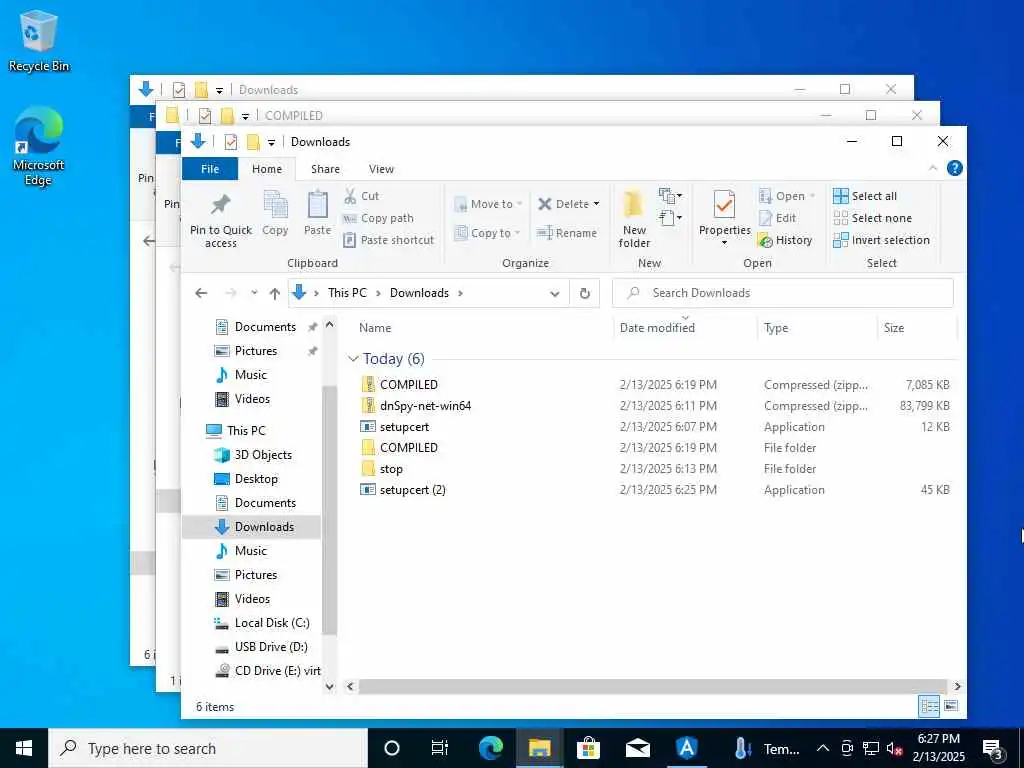1024x768 pixels.
Task: Expand the Open button dropdown arrow
Action: pos(812,196)
